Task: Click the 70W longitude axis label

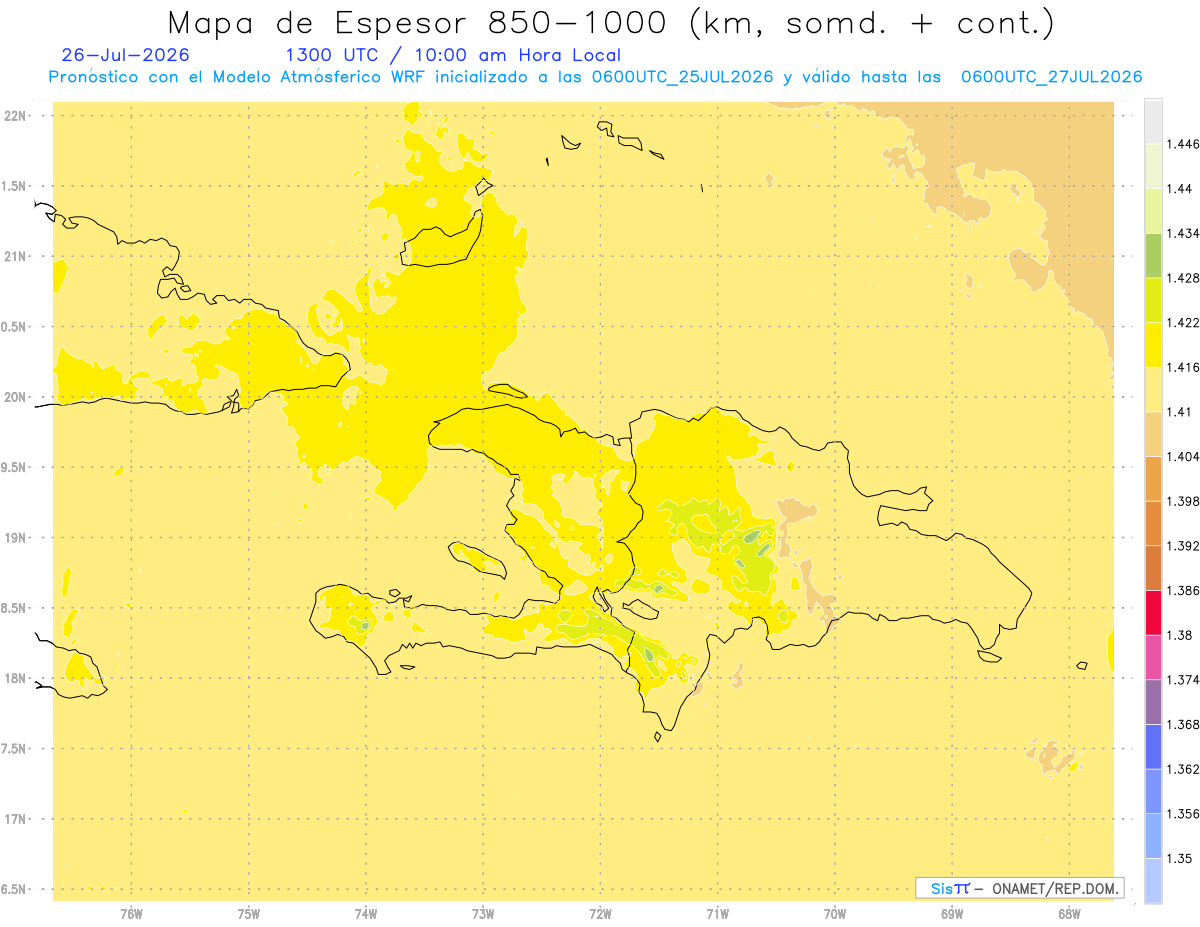Action: click(x=834, y=913)
